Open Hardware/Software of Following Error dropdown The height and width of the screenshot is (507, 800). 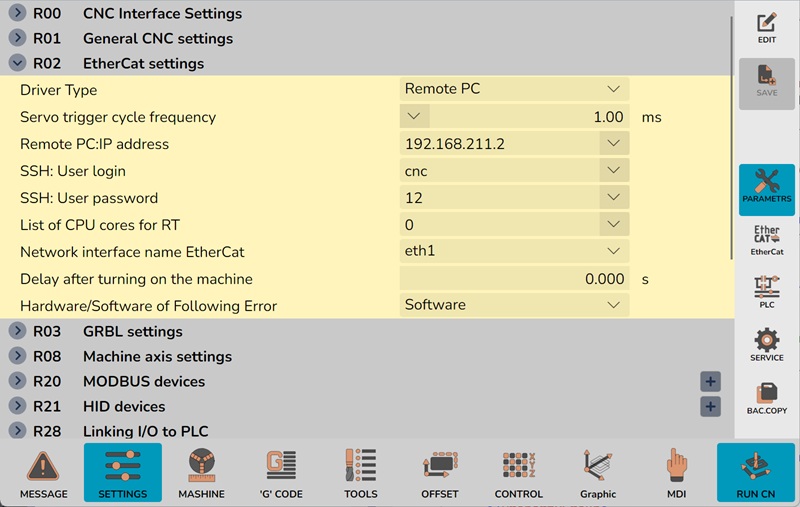[514, 304]
